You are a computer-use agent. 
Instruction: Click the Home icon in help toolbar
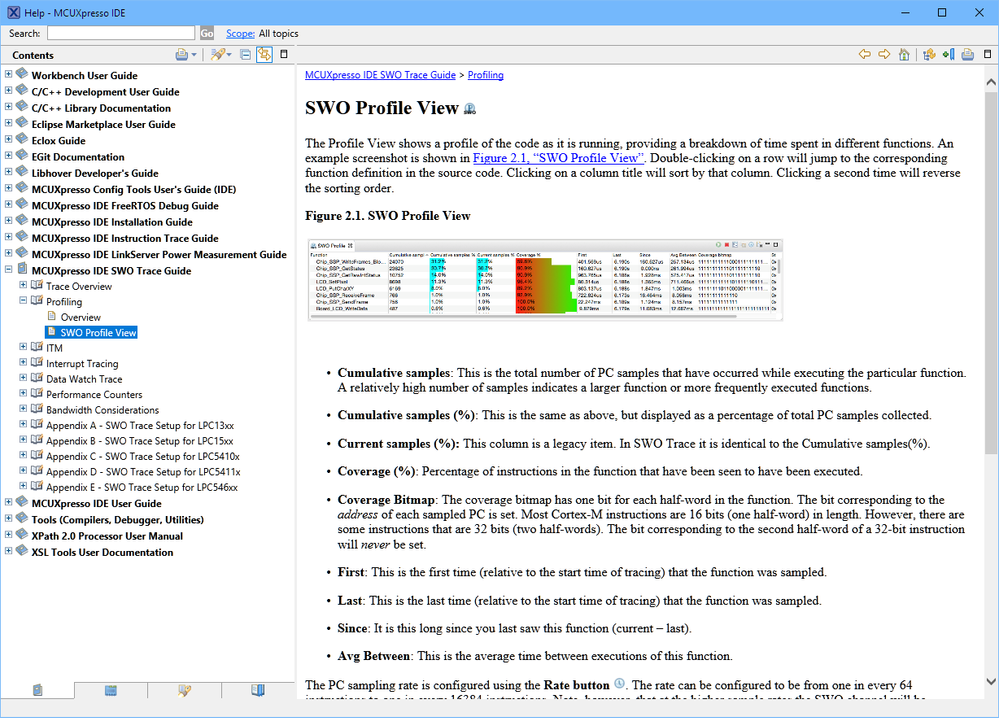coord(904,54)
